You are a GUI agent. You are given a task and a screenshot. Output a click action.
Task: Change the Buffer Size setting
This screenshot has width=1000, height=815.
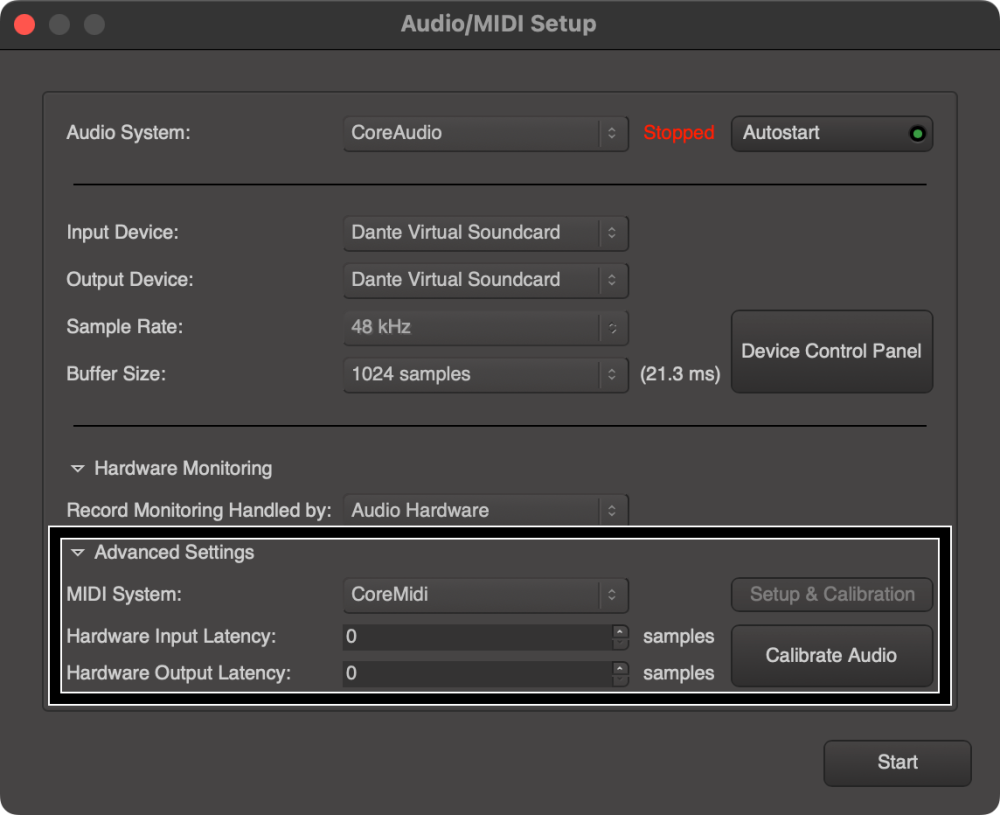click(x=485, y=374)
